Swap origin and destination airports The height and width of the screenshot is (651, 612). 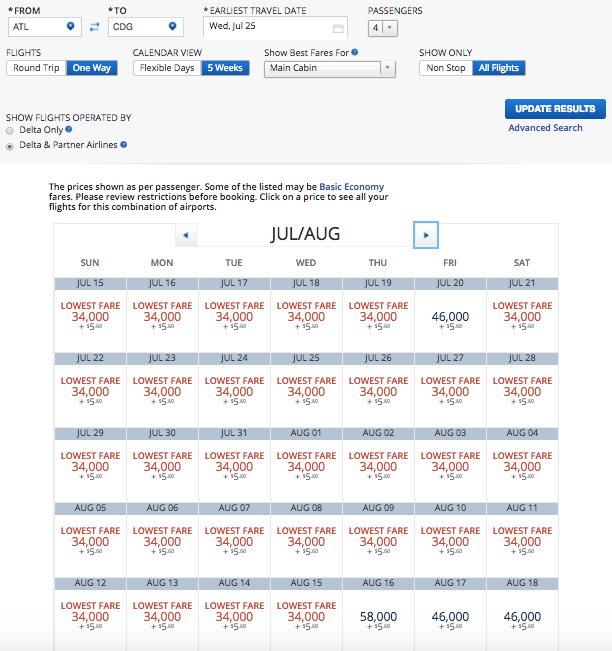tap(94, 27)
